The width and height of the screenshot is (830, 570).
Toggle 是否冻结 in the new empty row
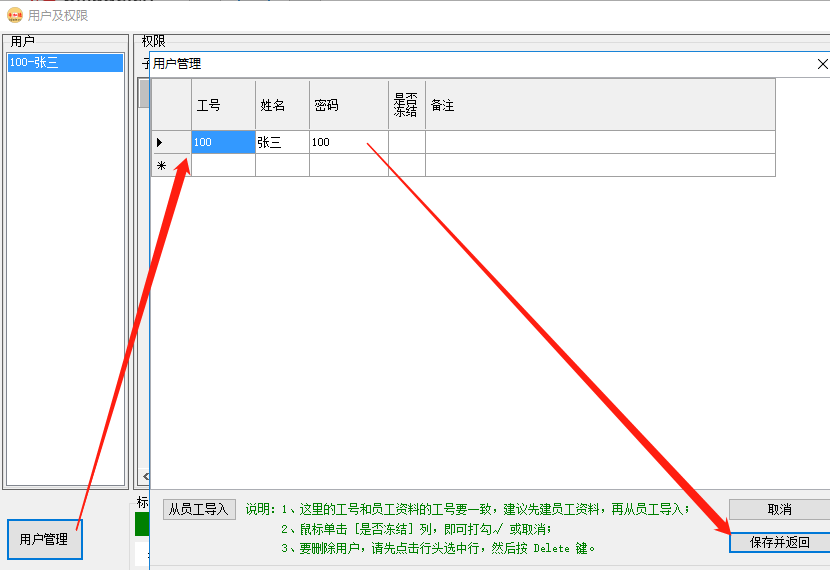pos(407,165)
